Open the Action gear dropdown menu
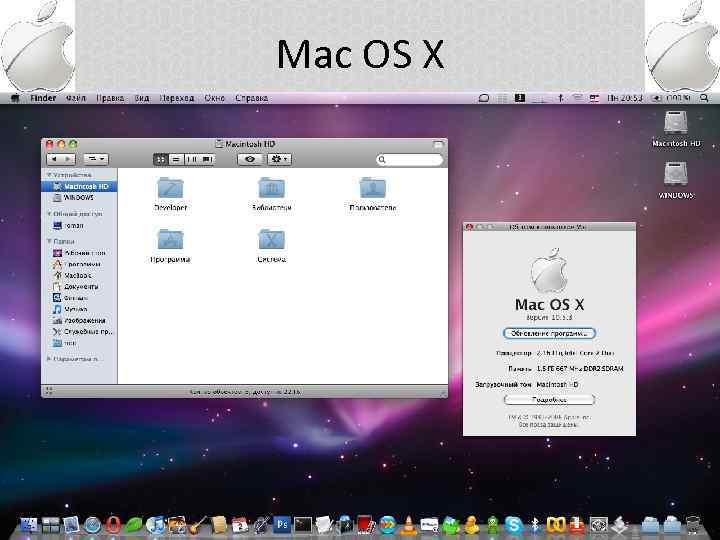The width and height of the screenshot is (720, 540). 279,159
